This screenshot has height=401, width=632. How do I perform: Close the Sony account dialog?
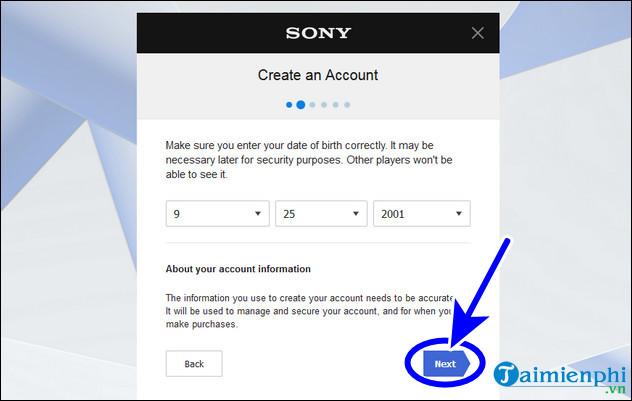(478, 33)
